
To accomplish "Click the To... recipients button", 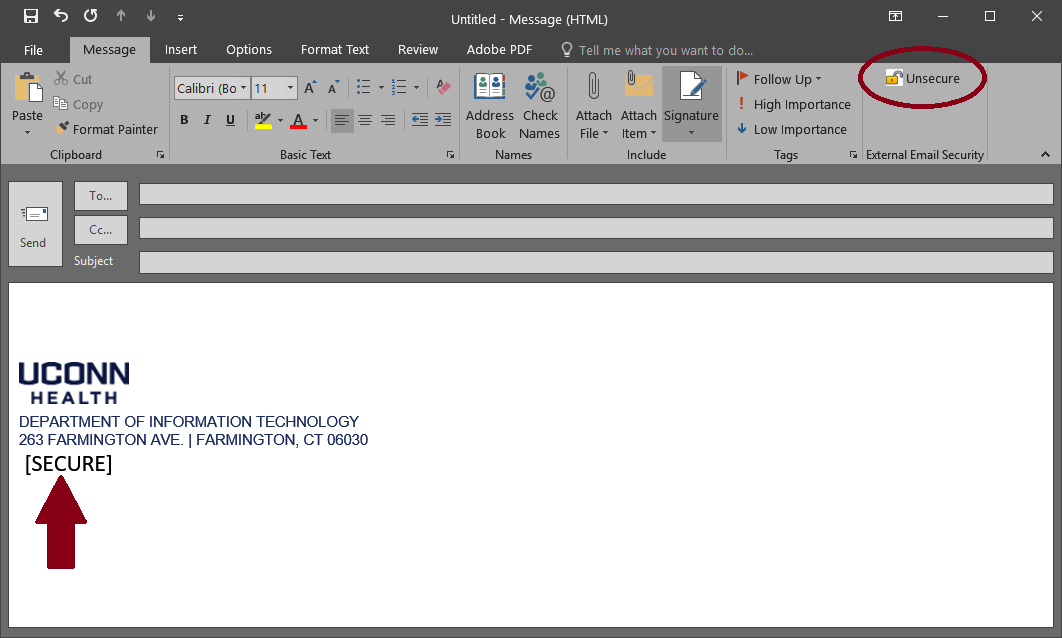I will (x=101, y=196).
